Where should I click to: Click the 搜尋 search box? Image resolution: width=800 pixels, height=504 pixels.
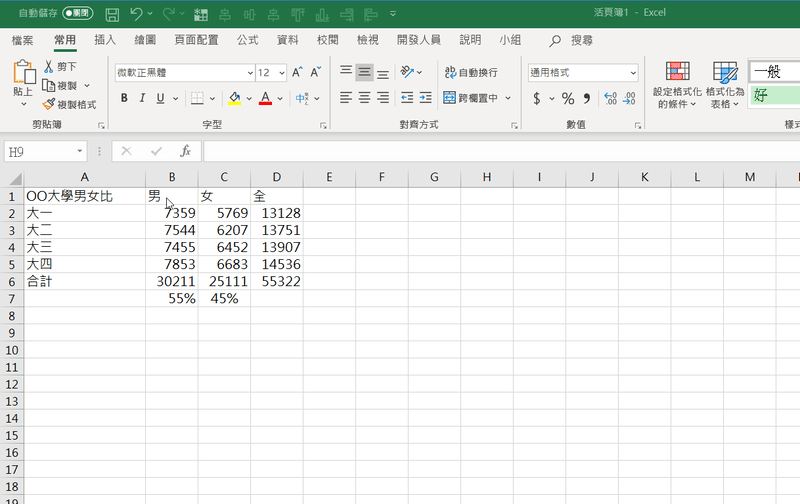point(571,40)
